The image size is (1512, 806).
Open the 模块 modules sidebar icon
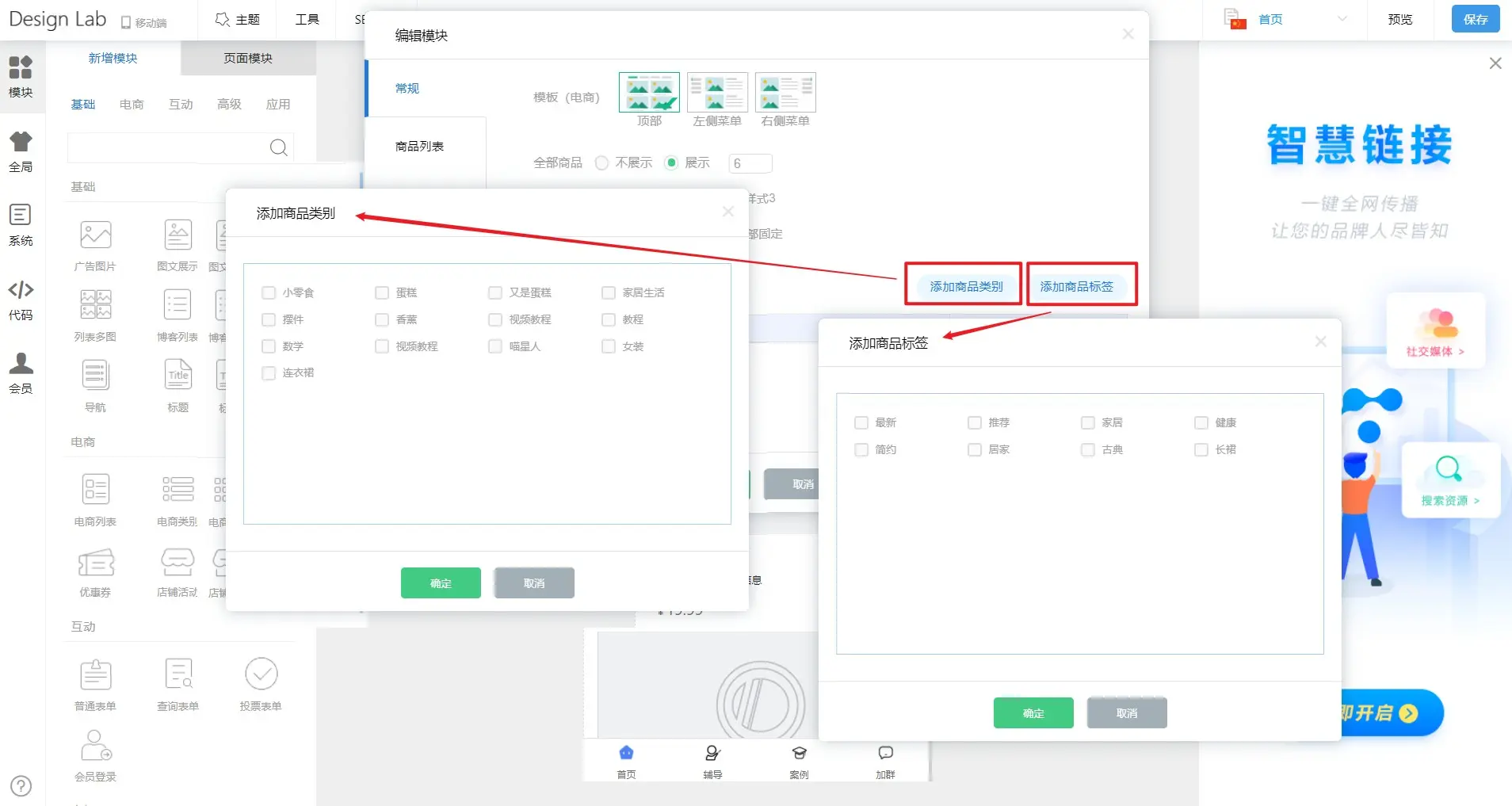point(21,76)
